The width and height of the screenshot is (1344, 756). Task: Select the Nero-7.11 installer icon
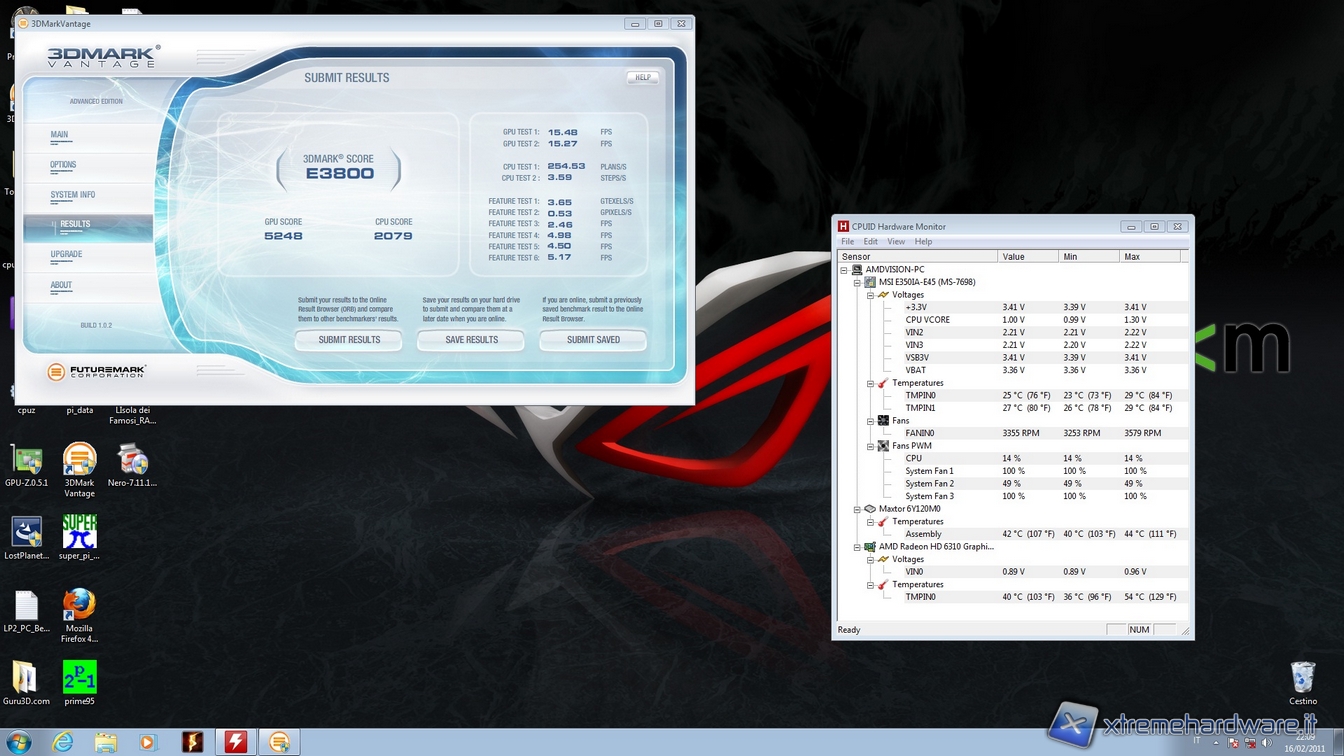click(x=132, y=460)
